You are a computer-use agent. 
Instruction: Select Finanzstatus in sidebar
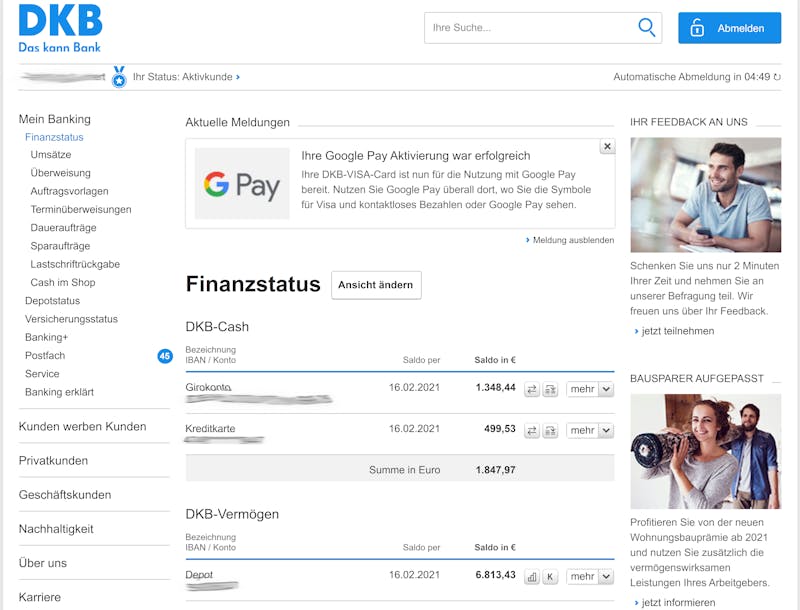tap(54, 137)
